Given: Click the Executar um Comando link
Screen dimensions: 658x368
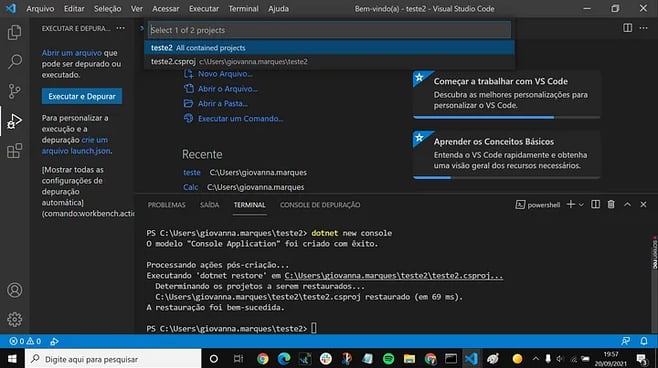Looking at the screenshot, I should click(x=233, y=118).
